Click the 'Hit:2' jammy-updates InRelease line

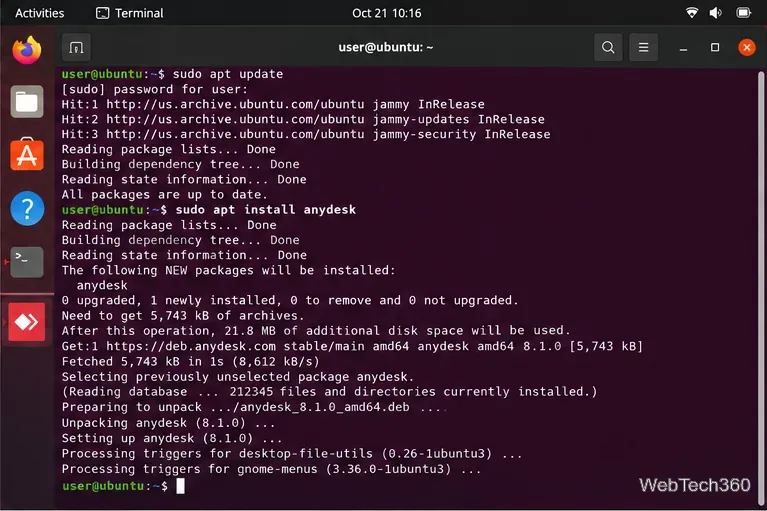click(x=303, y=119)
